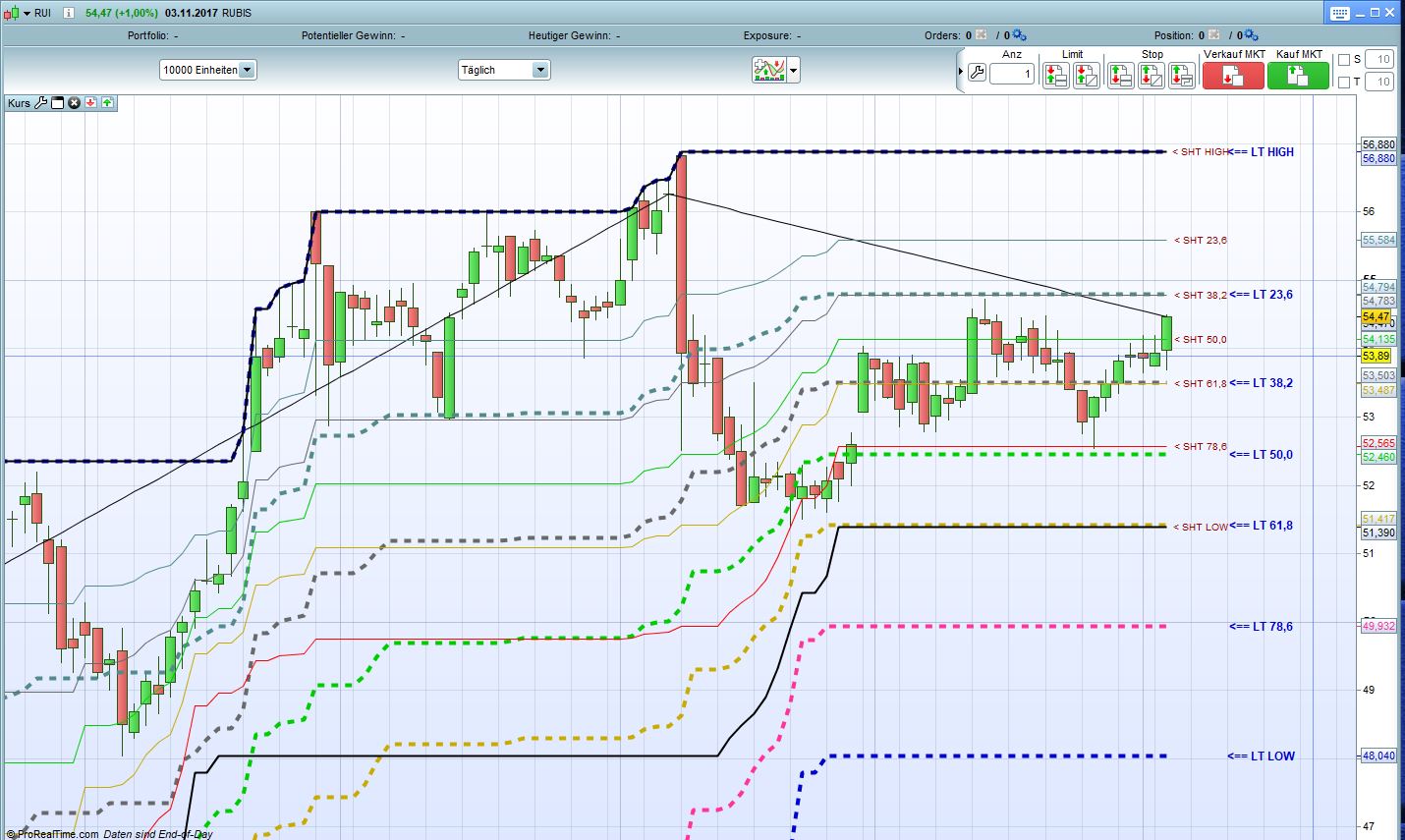Collapse the trading toolbar arrow
1405x840 pixels.
click(x=961, y=72)
